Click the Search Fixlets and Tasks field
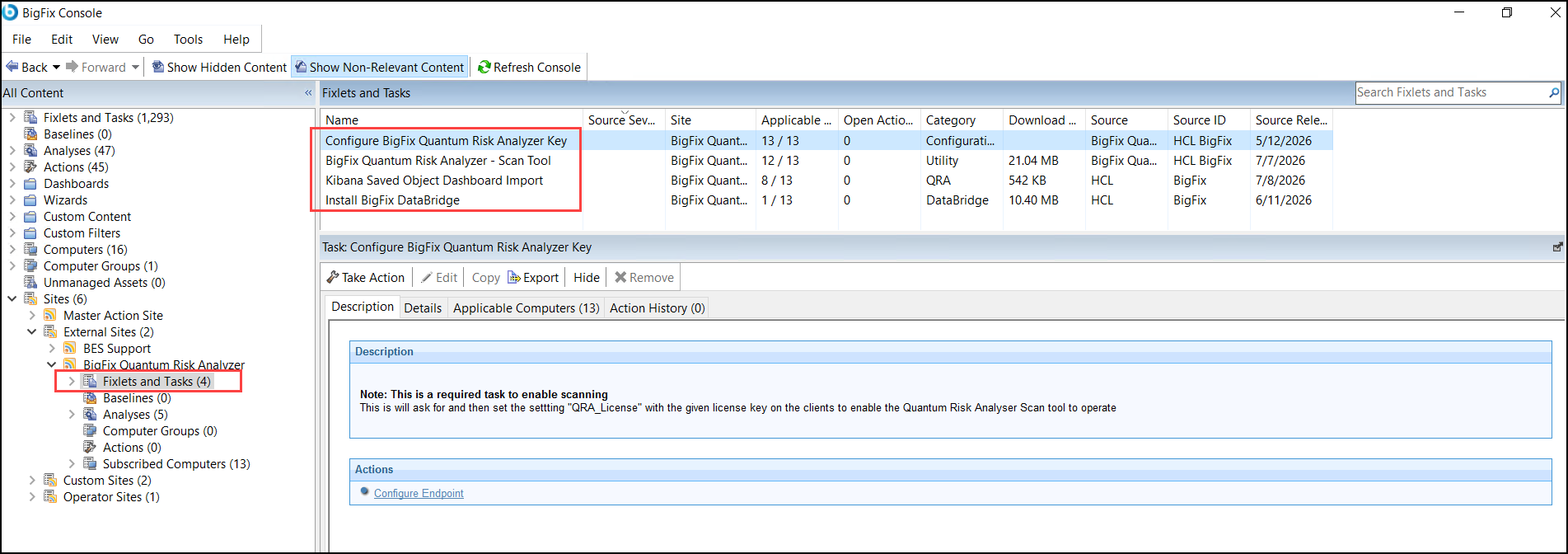1568x554 pixels. 1450,92
